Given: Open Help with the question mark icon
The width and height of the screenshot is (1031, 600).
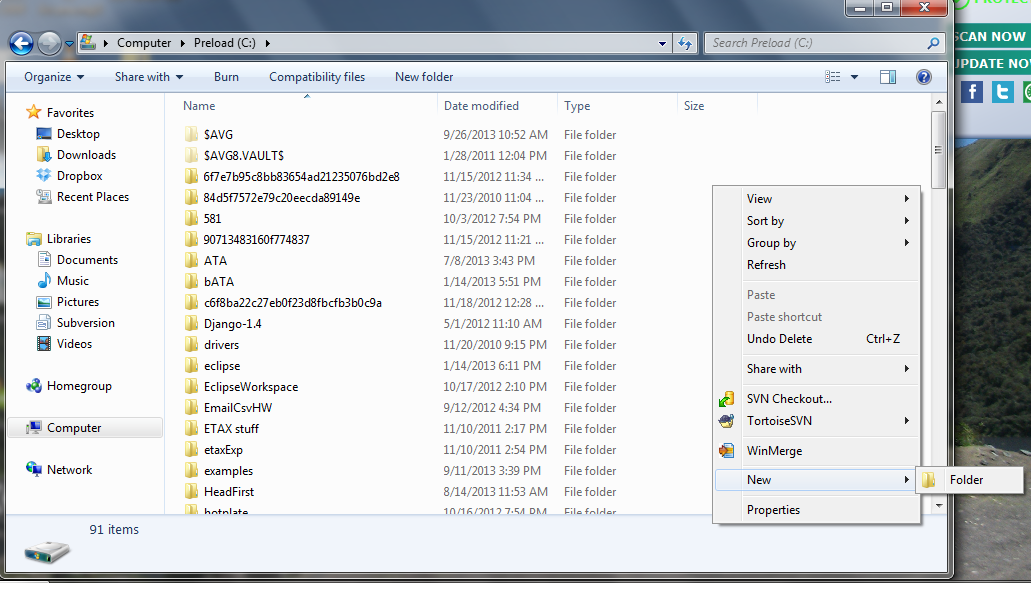Looking at the screenshot, I should click(x=924, y=77).
